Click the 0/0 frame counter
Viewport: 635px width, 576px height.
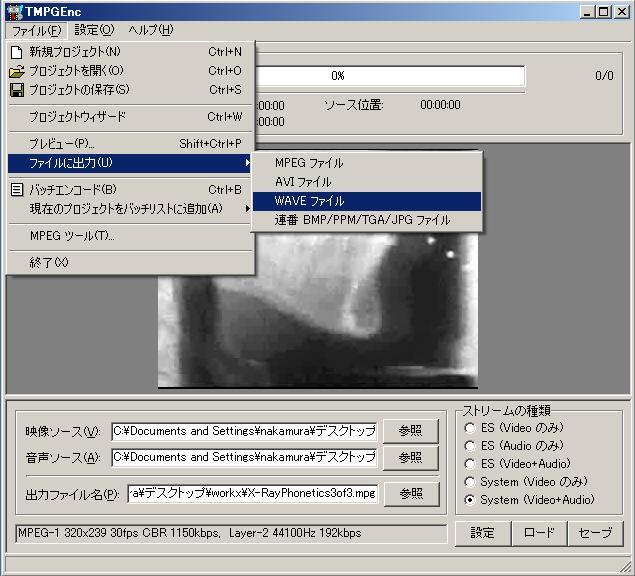604,76
